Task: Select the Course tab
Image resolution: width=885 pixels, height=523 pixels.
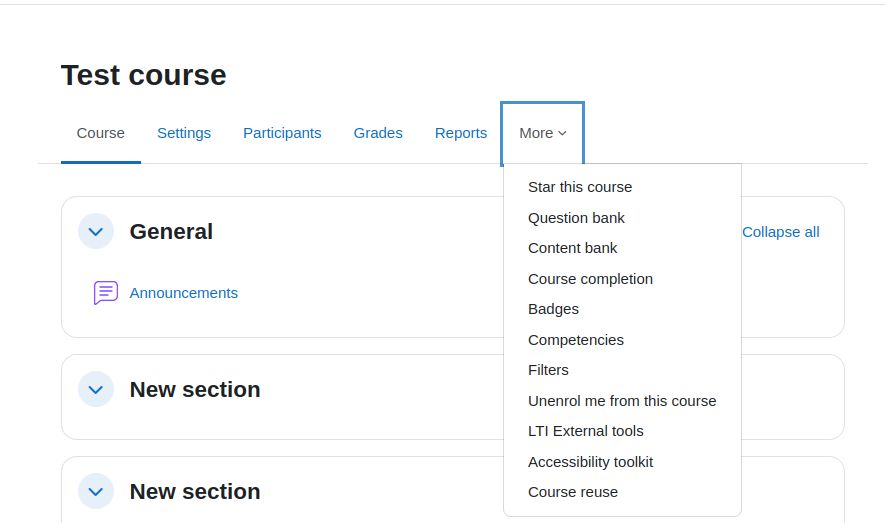Action: 100,133
